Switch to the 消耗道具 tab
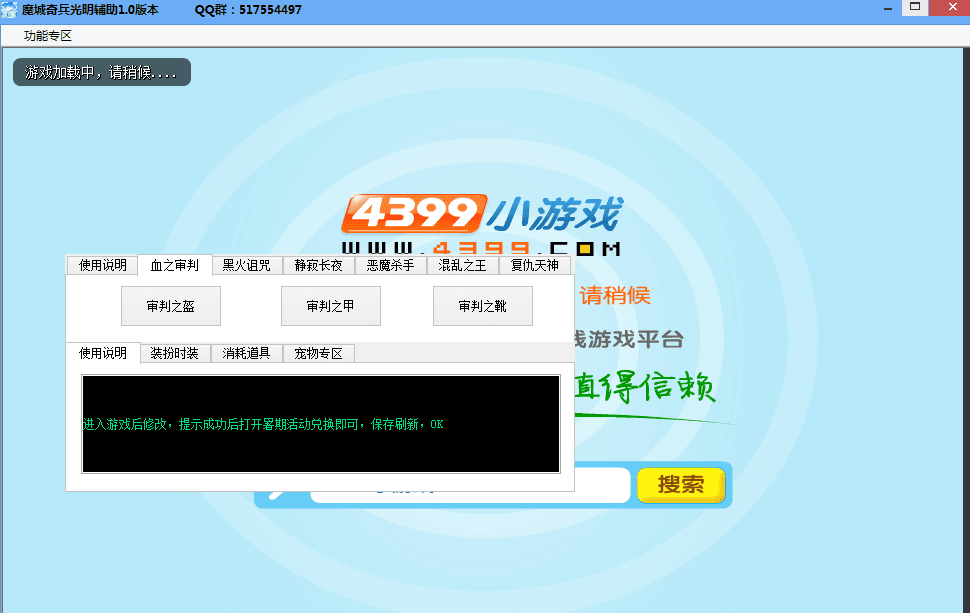Viewport: 970px width, 613px height. 246,353
